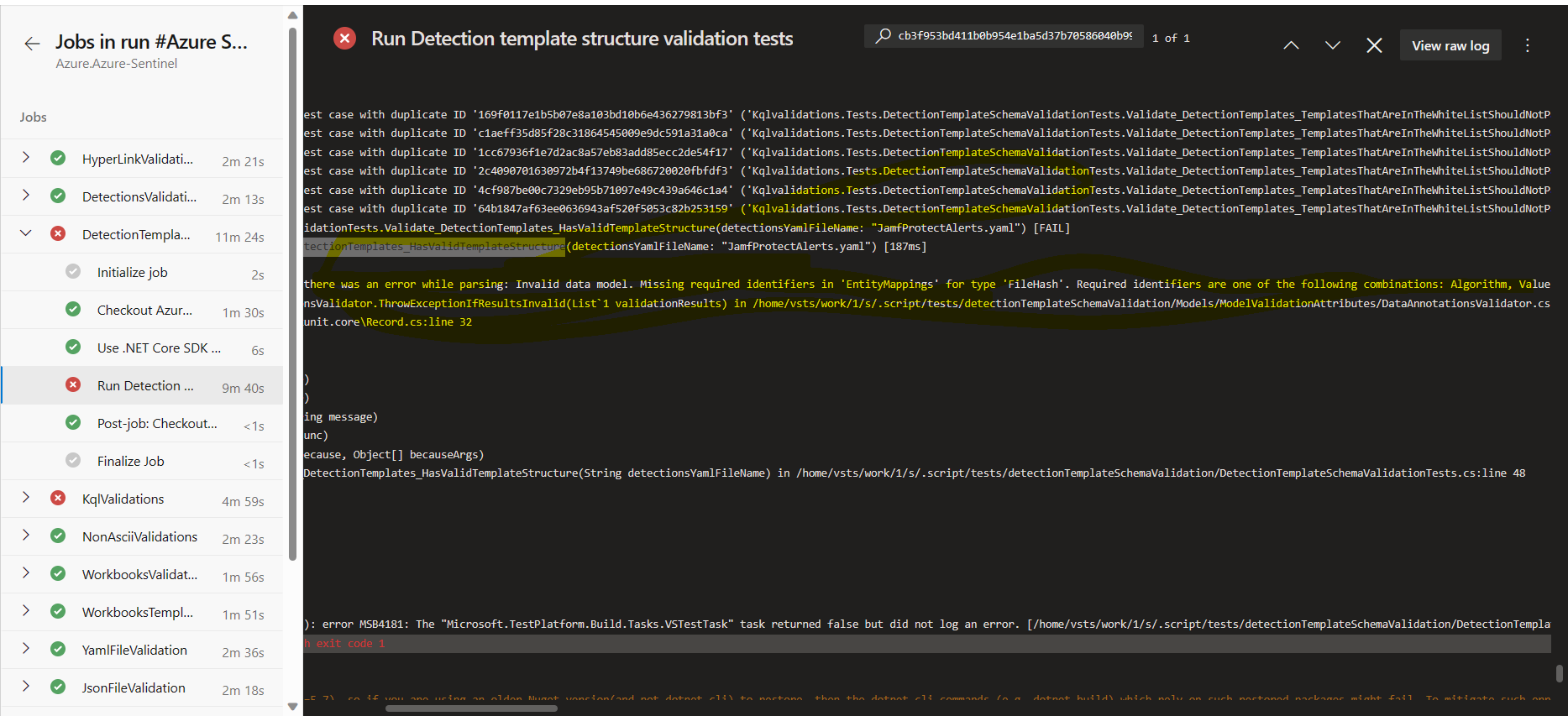The image size is (1568, 716).
Task: Select the KqlValidations job row
Action: (x=143, y=499)
